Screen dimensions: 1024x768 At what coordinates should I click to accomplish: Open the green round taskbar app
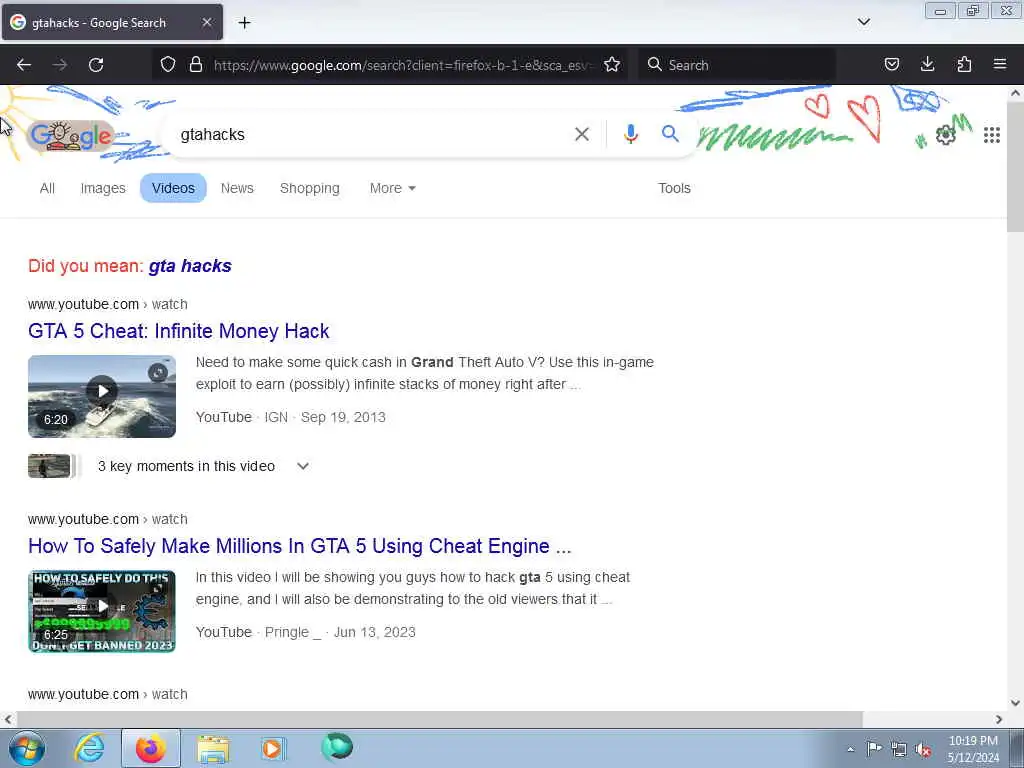pos(337,747)
